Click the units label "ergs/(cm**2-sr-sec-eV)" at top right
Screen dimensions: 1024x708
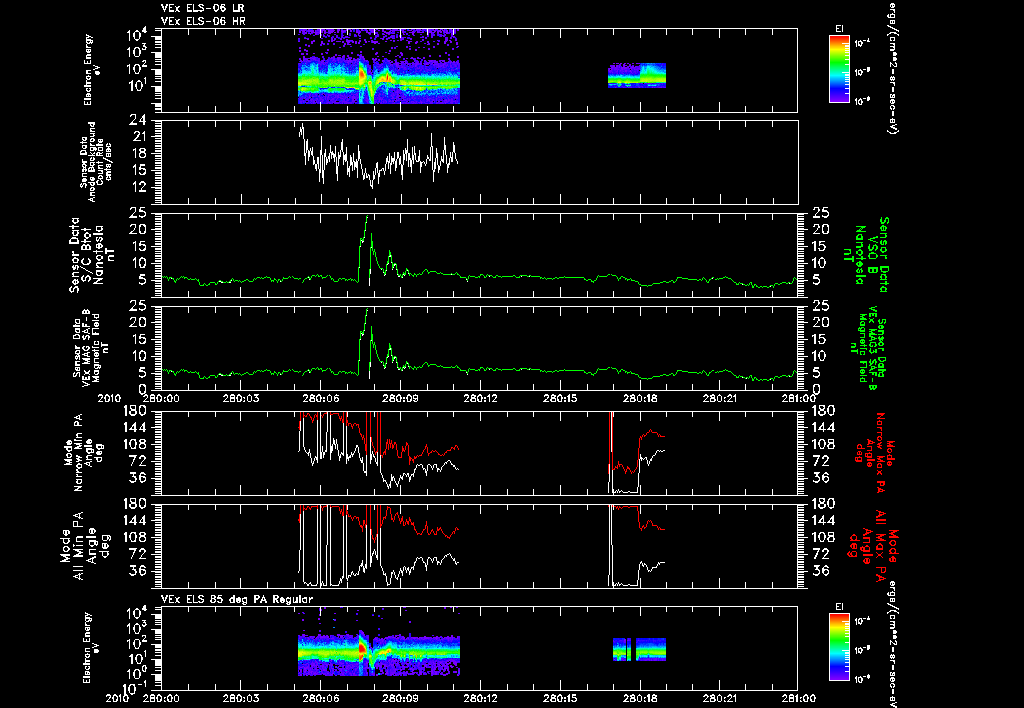click(892, 67)
